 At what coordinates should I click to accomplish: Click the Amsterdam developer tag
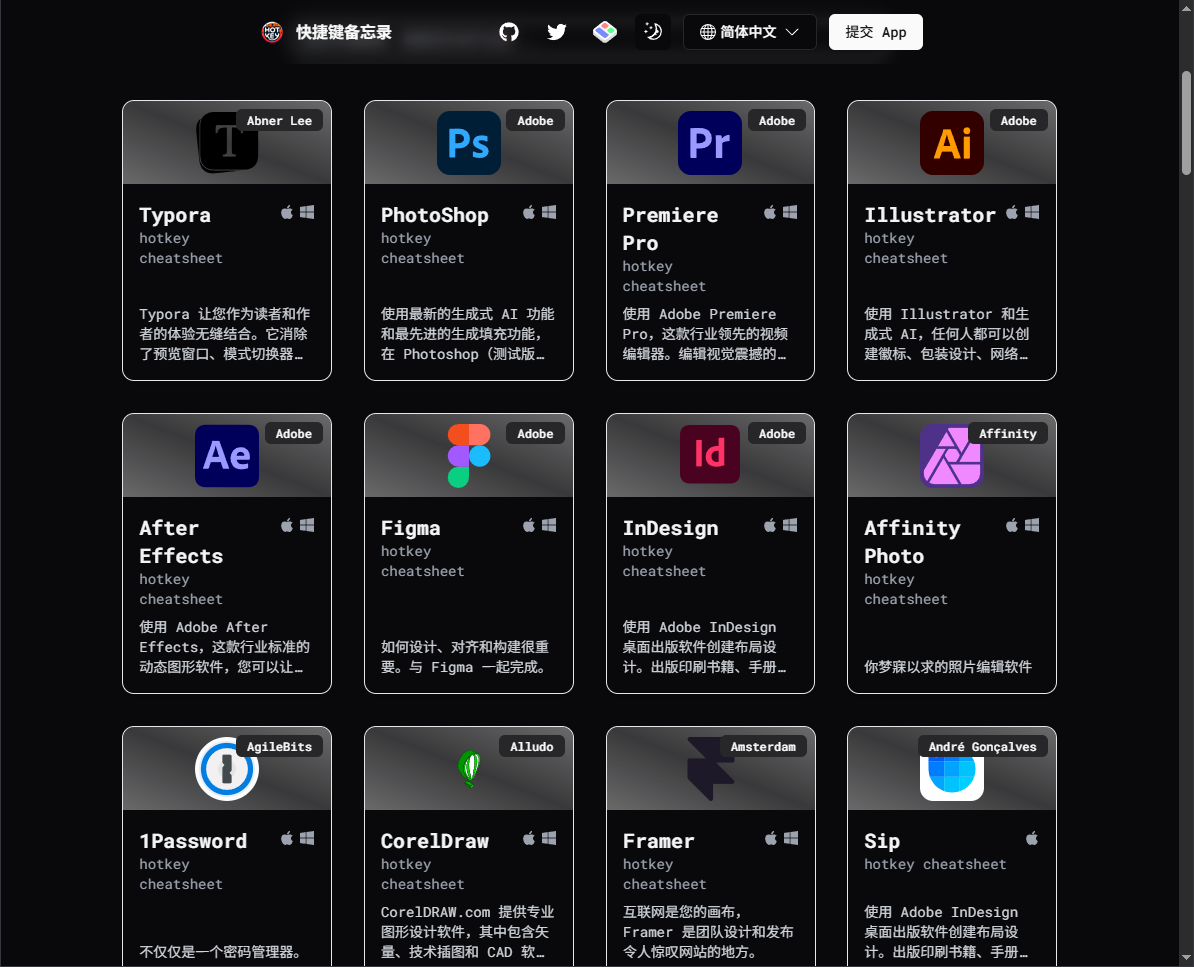point(763,746)
